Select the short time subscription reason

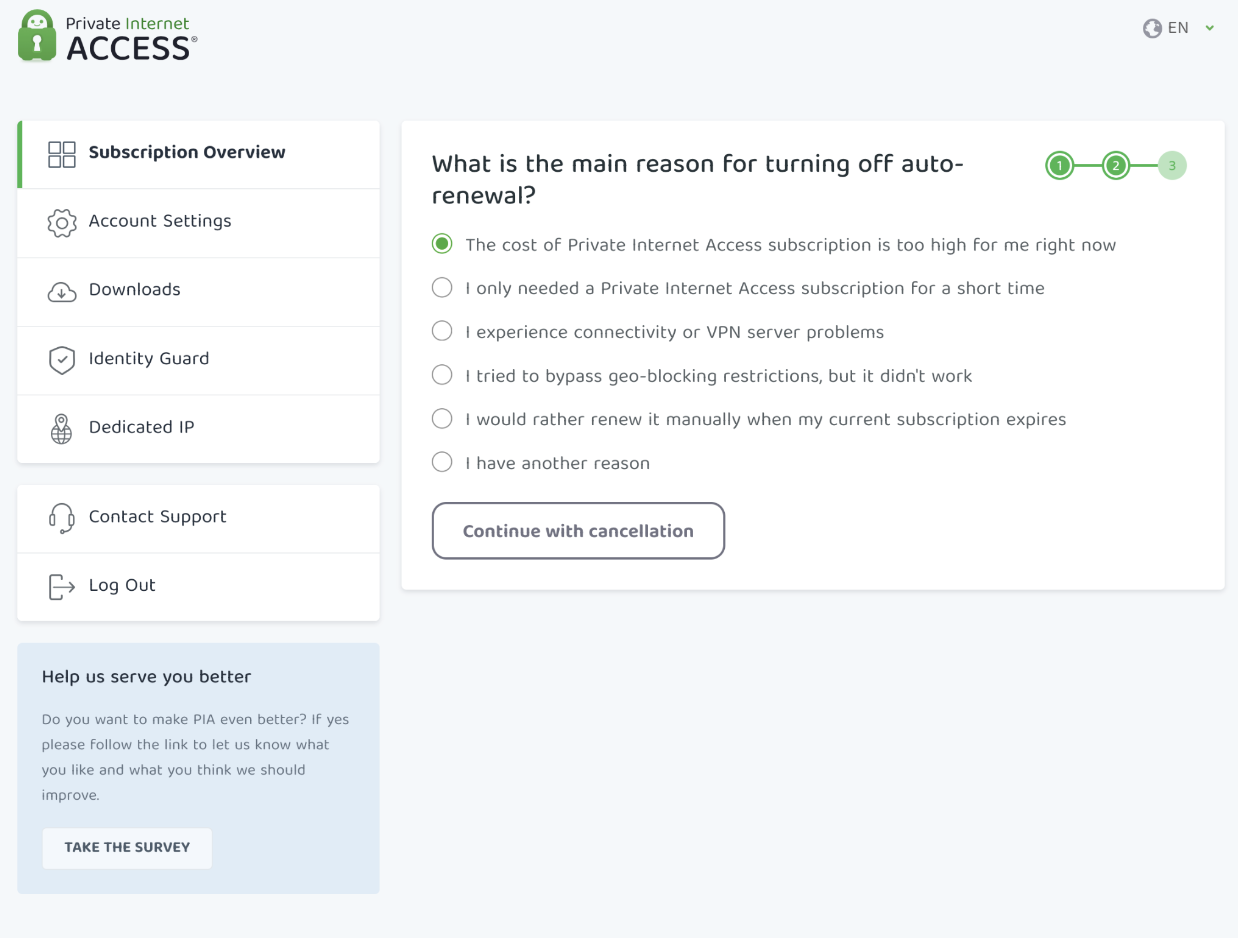442,288
